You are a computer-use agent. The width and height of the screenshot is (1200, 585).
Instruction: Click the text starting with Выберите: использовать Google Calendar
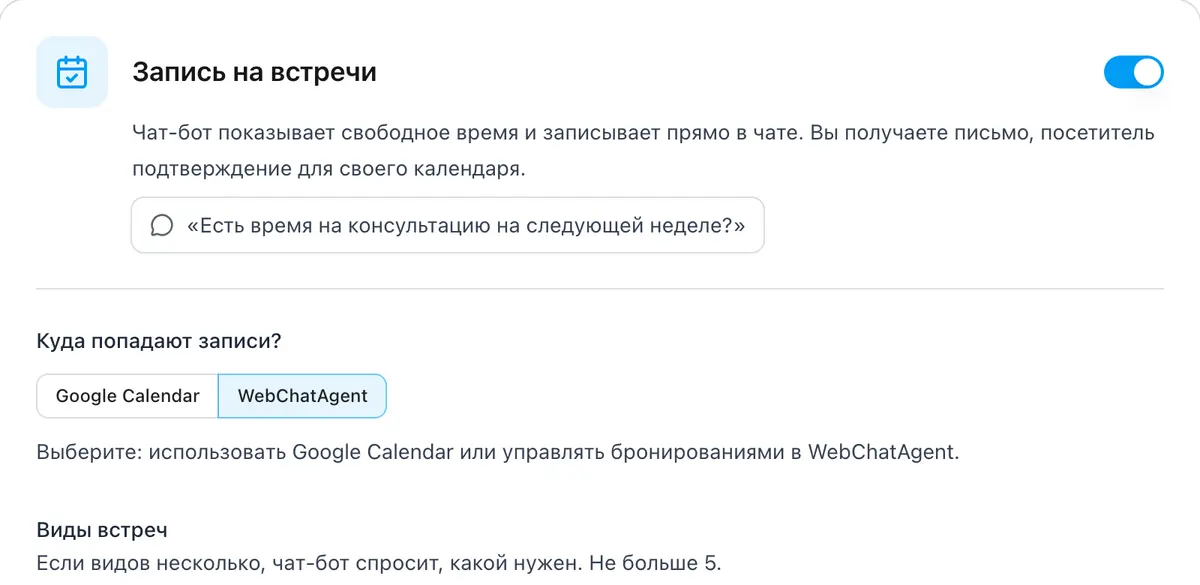pyautogui.click(x=498, y=451)
